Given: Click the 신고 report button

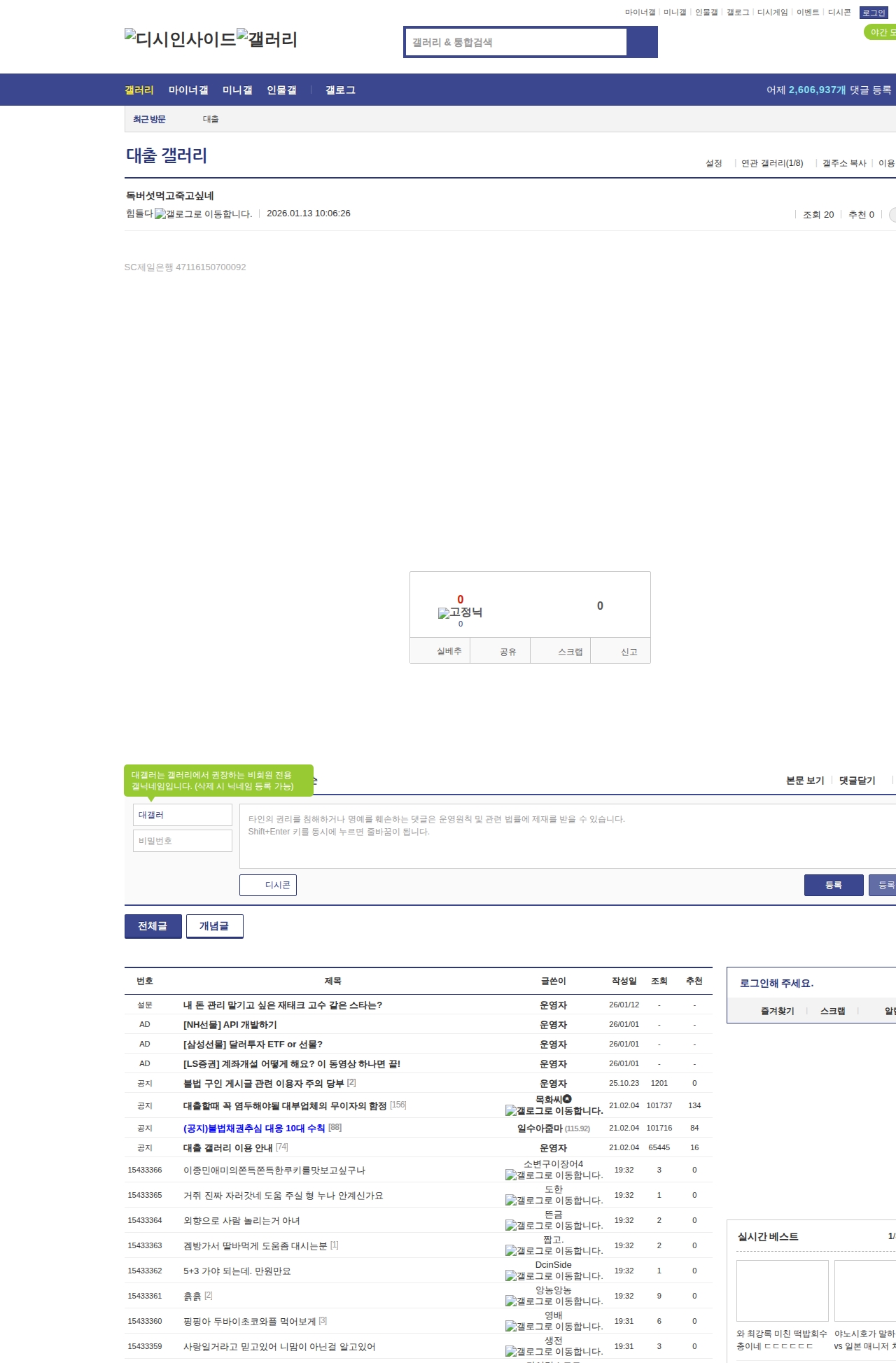Looking at the screenshot, I should pyautogui.click(x=621, y=651).
